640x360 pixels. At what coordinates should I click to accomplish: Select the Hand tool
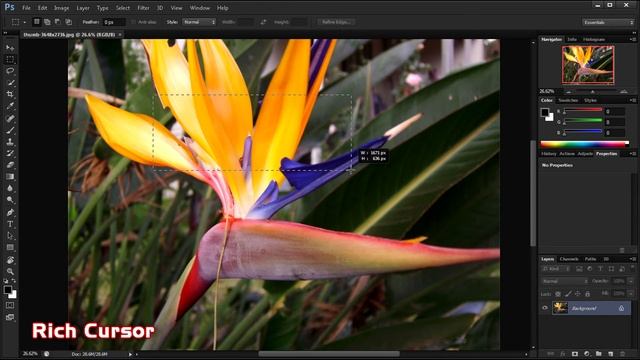click(10, 260)
